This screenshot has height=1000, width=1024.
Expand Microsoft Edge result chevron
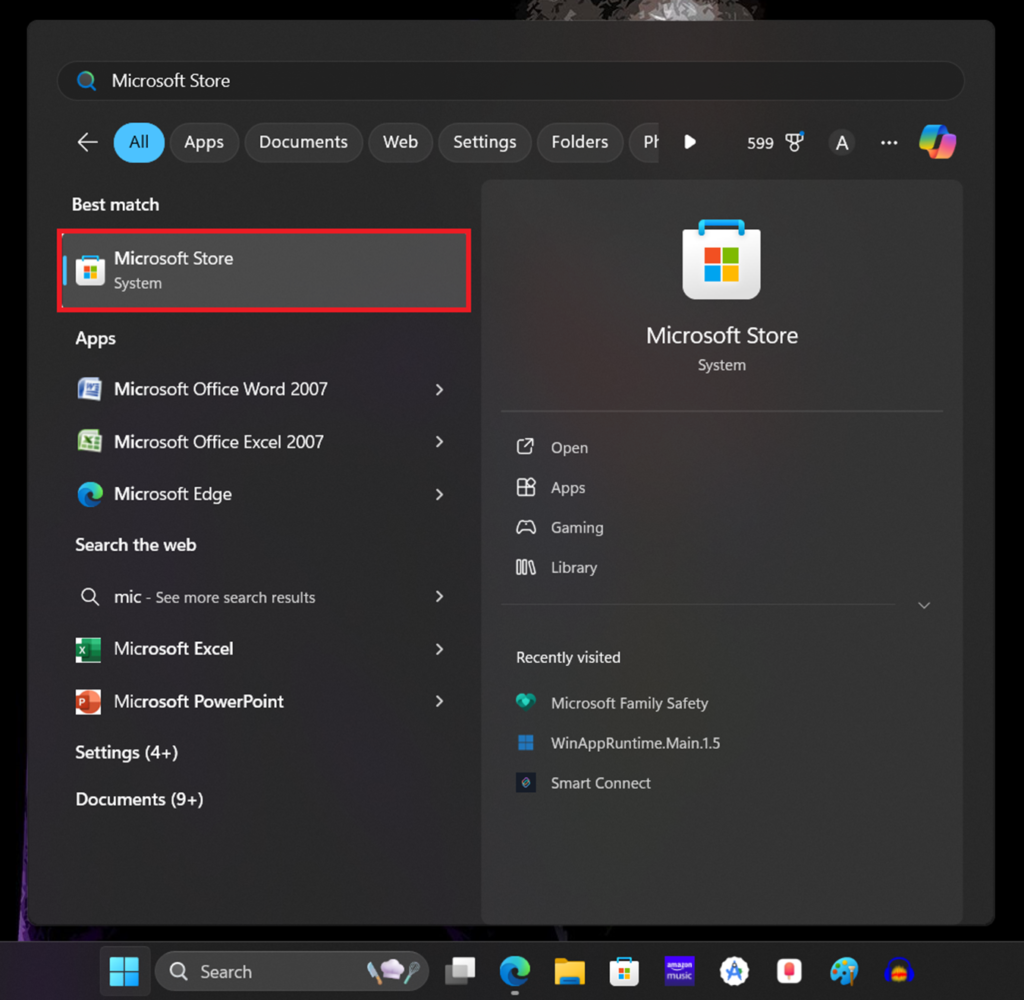click(440, 494)
